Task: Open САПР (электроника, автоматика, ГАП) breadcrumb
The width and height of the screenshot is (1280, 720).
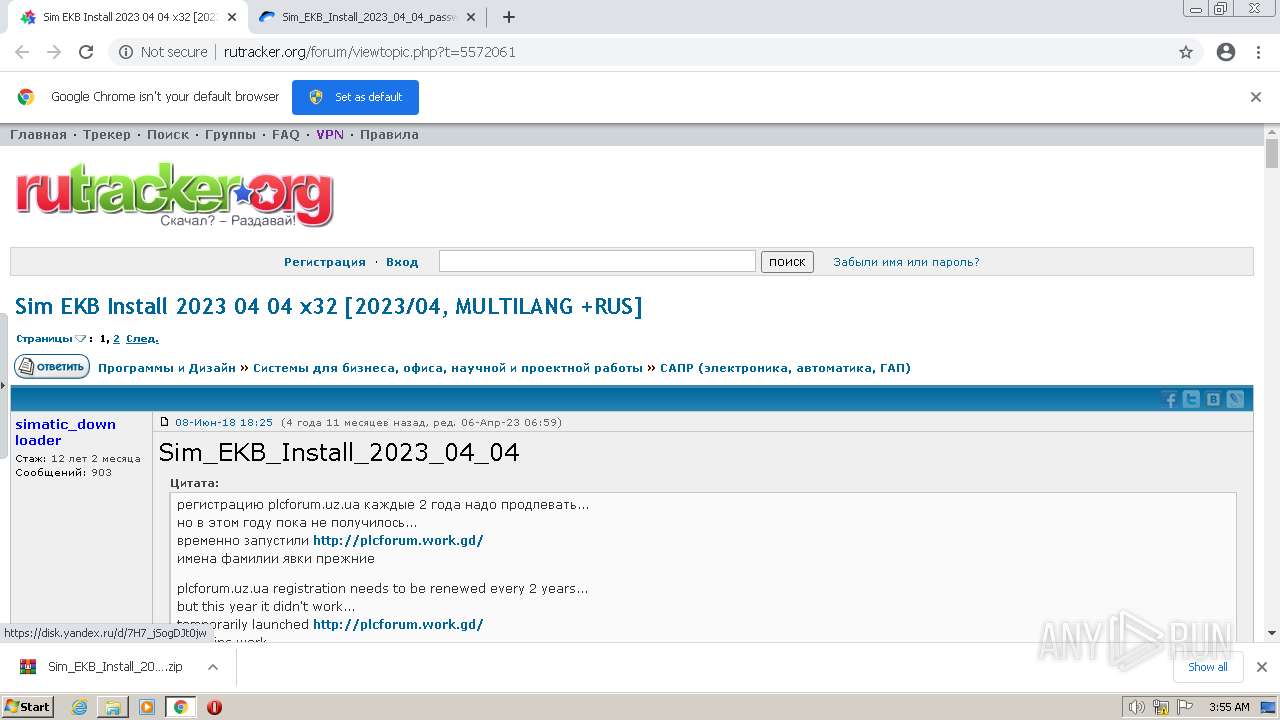Action: pyautogui.click(x=785, y=368)
